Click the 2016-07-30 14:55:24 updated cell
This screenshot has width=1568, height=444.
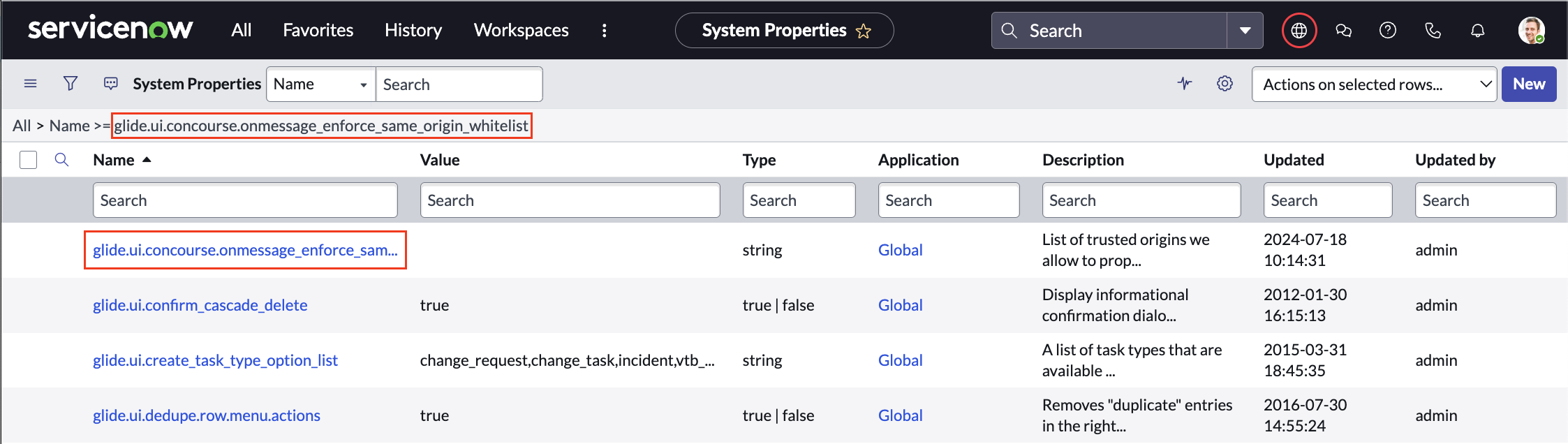pos(1306,415)
